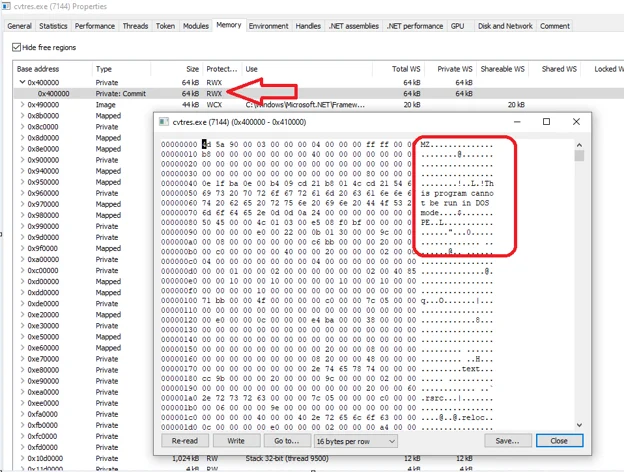This screenshot has height=472, width=624.
Task: Click the hex viewer title bar icon
Action: 164,122
